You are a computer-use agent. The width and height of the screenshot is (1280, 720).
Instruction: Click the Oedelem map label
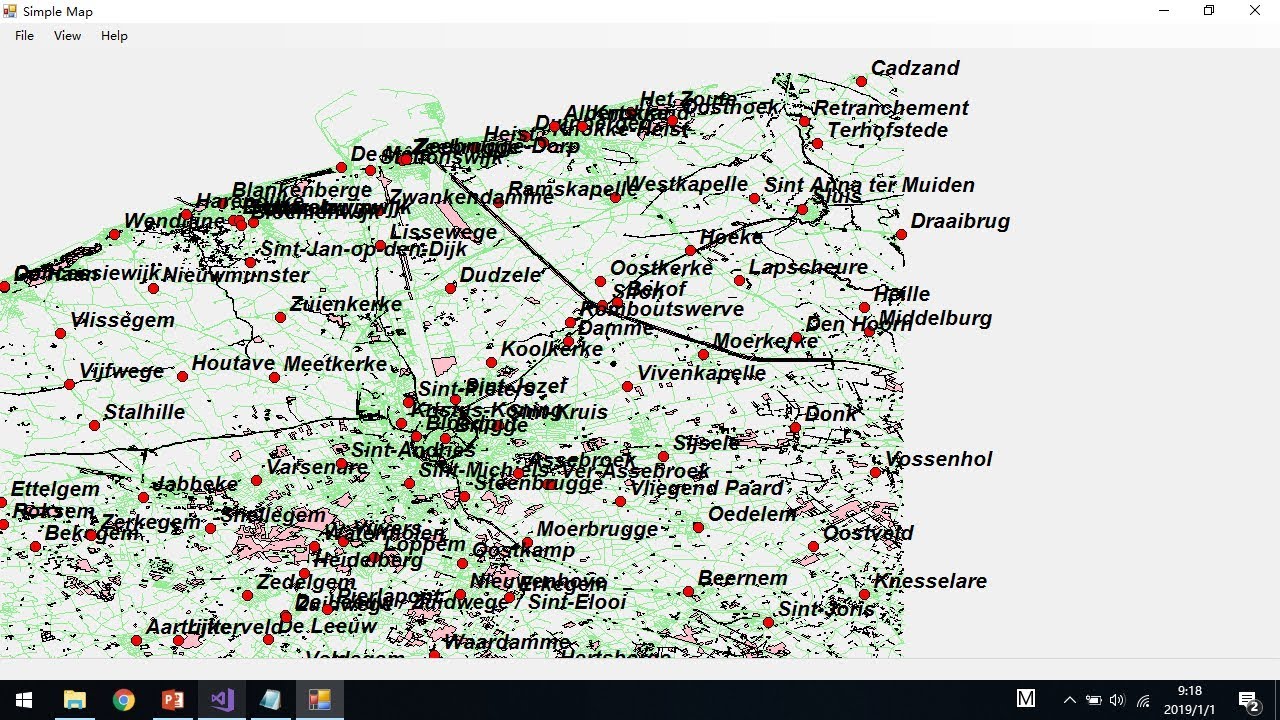click(x=752, y=514)
